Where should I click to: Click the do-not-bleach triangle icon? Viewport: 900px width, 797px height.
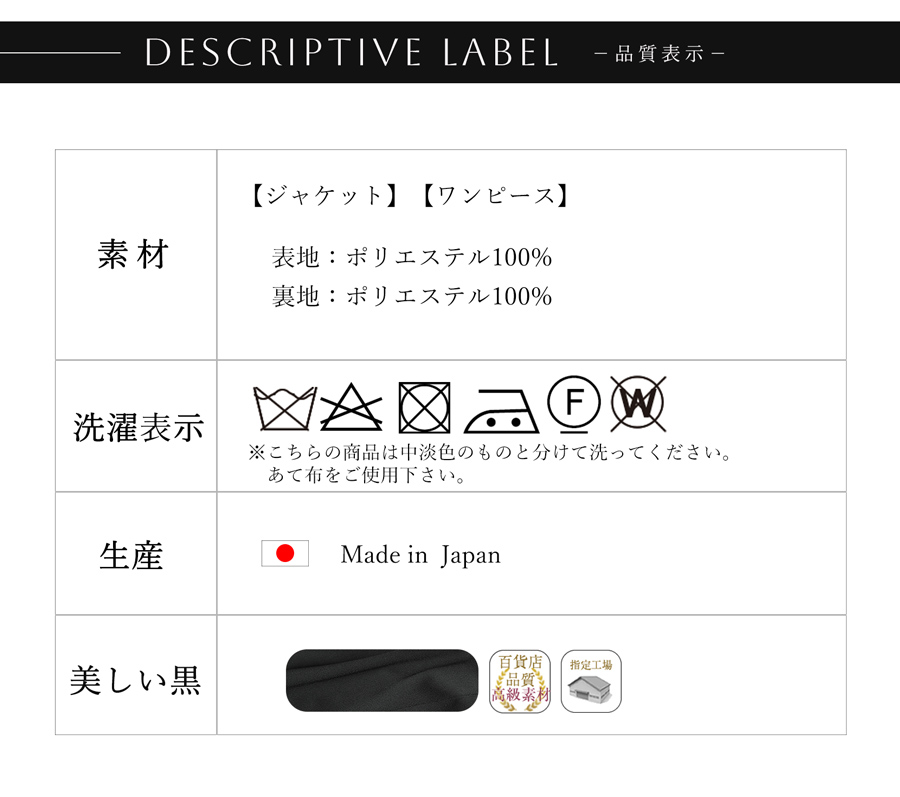[x=351, y=407]
